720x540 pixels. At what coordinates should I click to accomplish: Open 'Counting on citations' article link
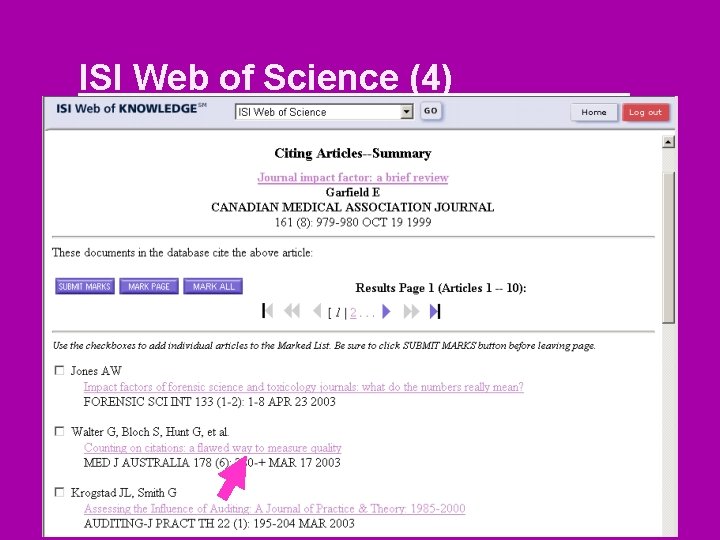(x=213, y=448)
